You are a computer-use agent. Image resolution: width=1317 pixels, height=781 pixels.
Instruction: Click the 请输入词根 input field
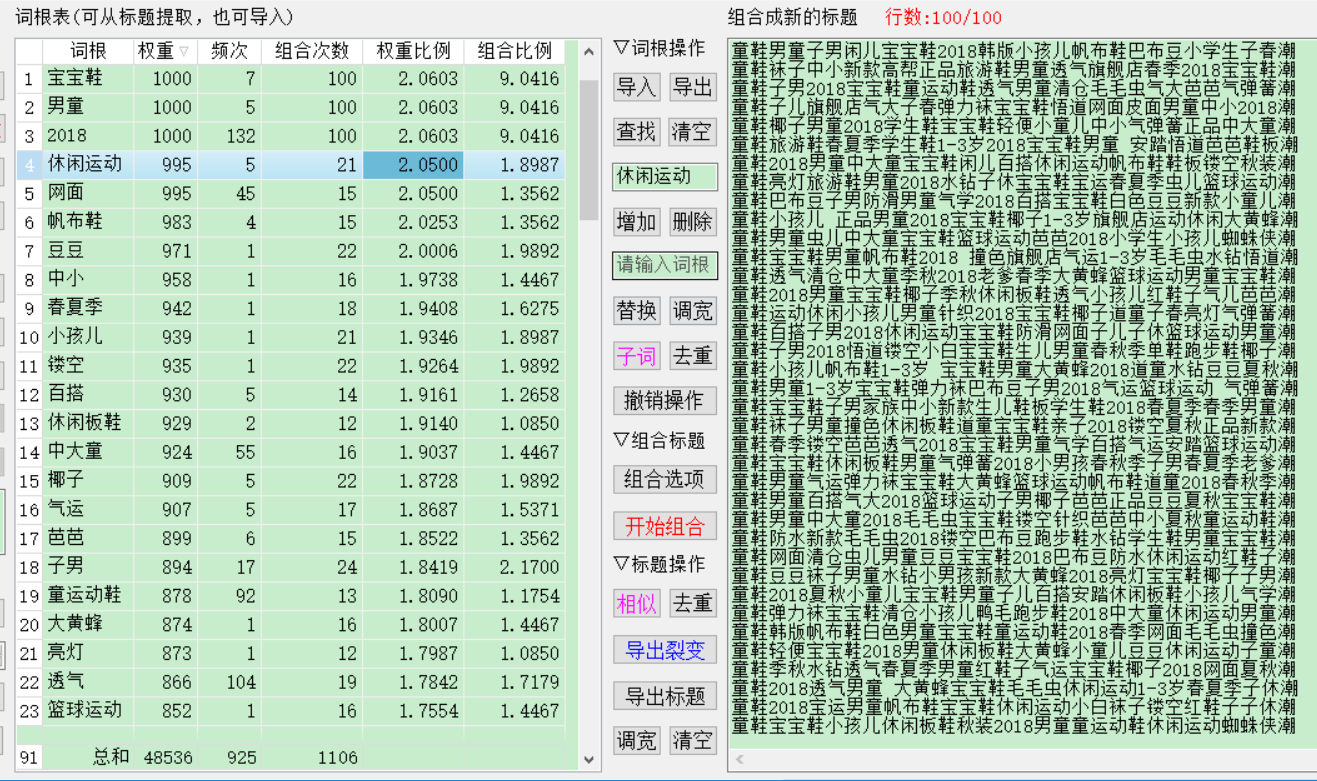pos(665,265)
